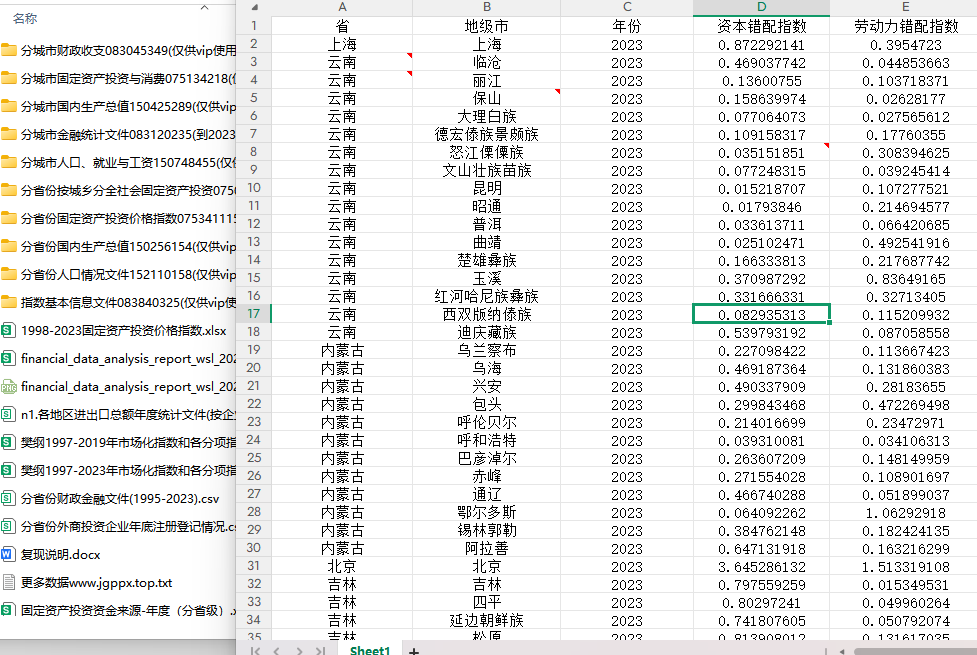Viewport: 977px width, 655px height.
Task: Click the horizontal scrollbar left arrow
Action: click(x=842, y=651)
